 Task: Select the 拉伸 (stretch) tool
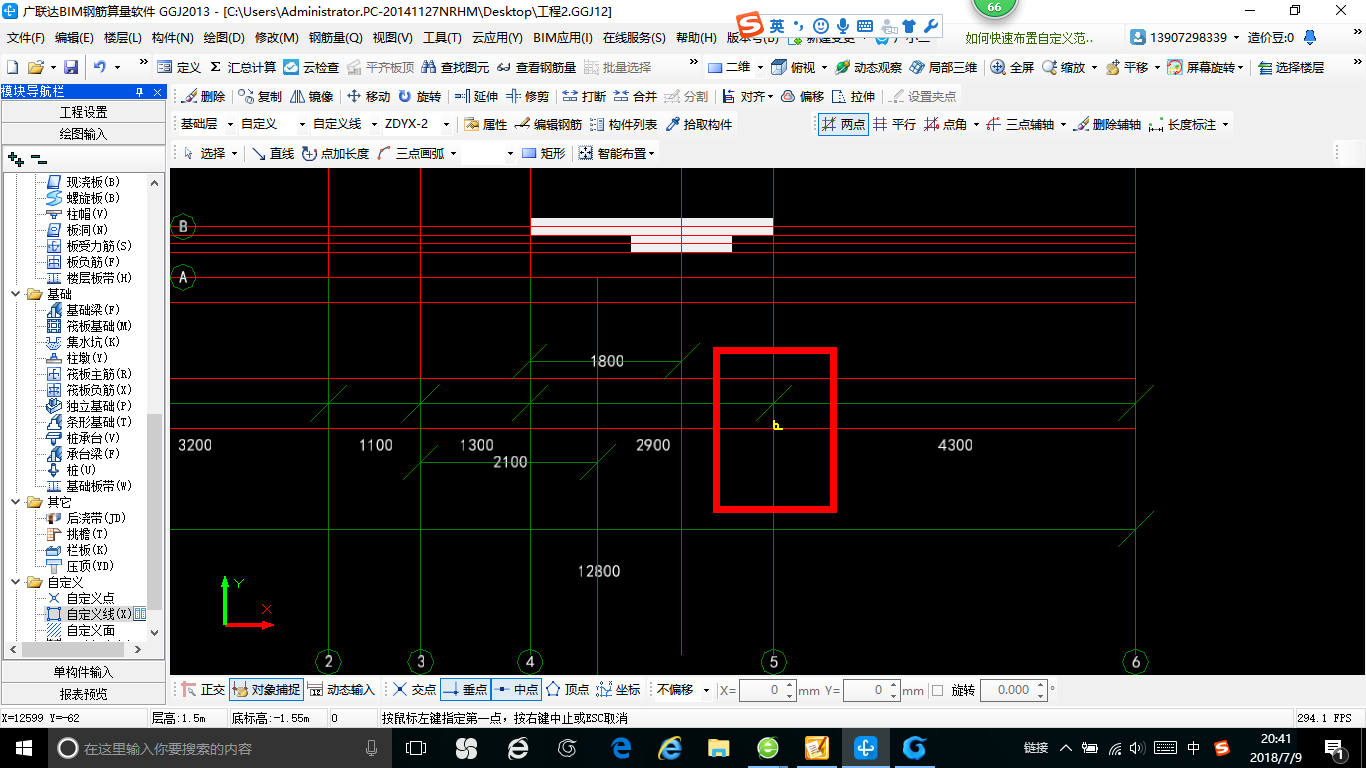[853, 97]
